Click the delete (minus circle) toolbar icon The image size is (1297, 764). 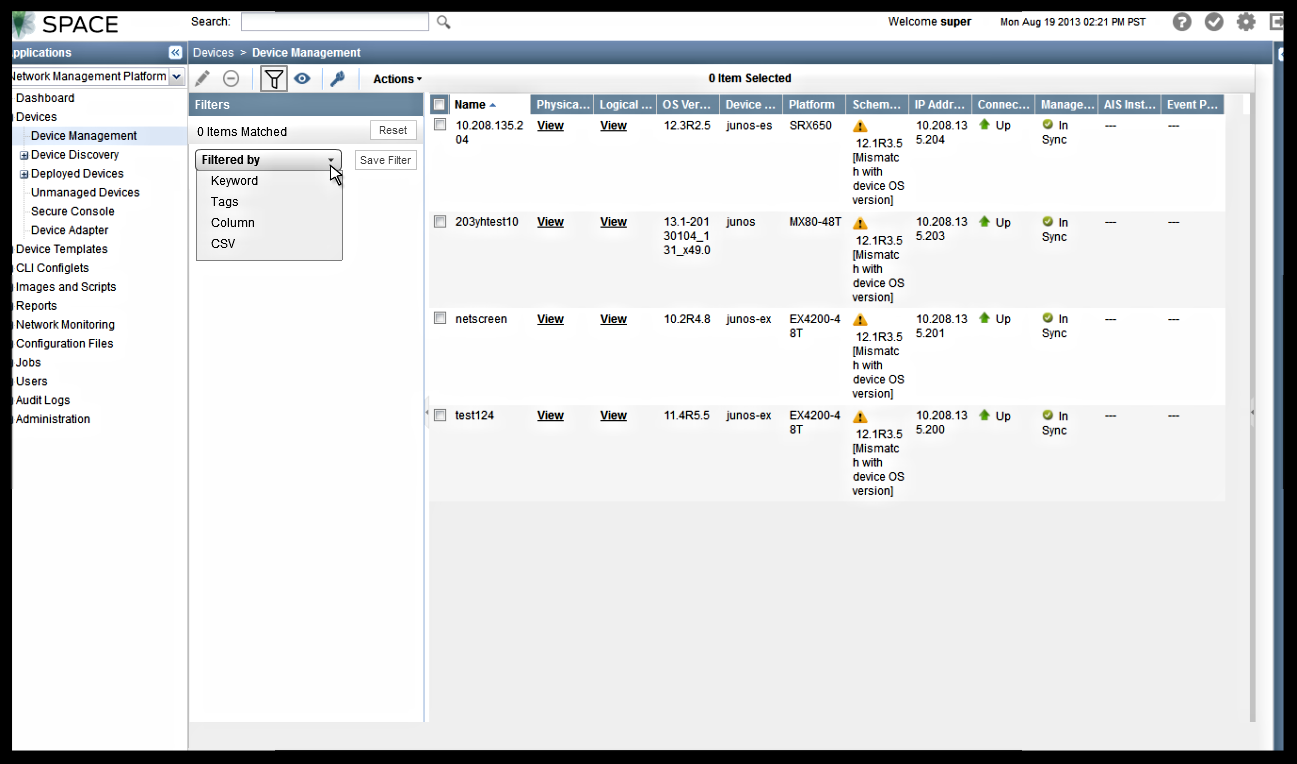pos(231,78)
